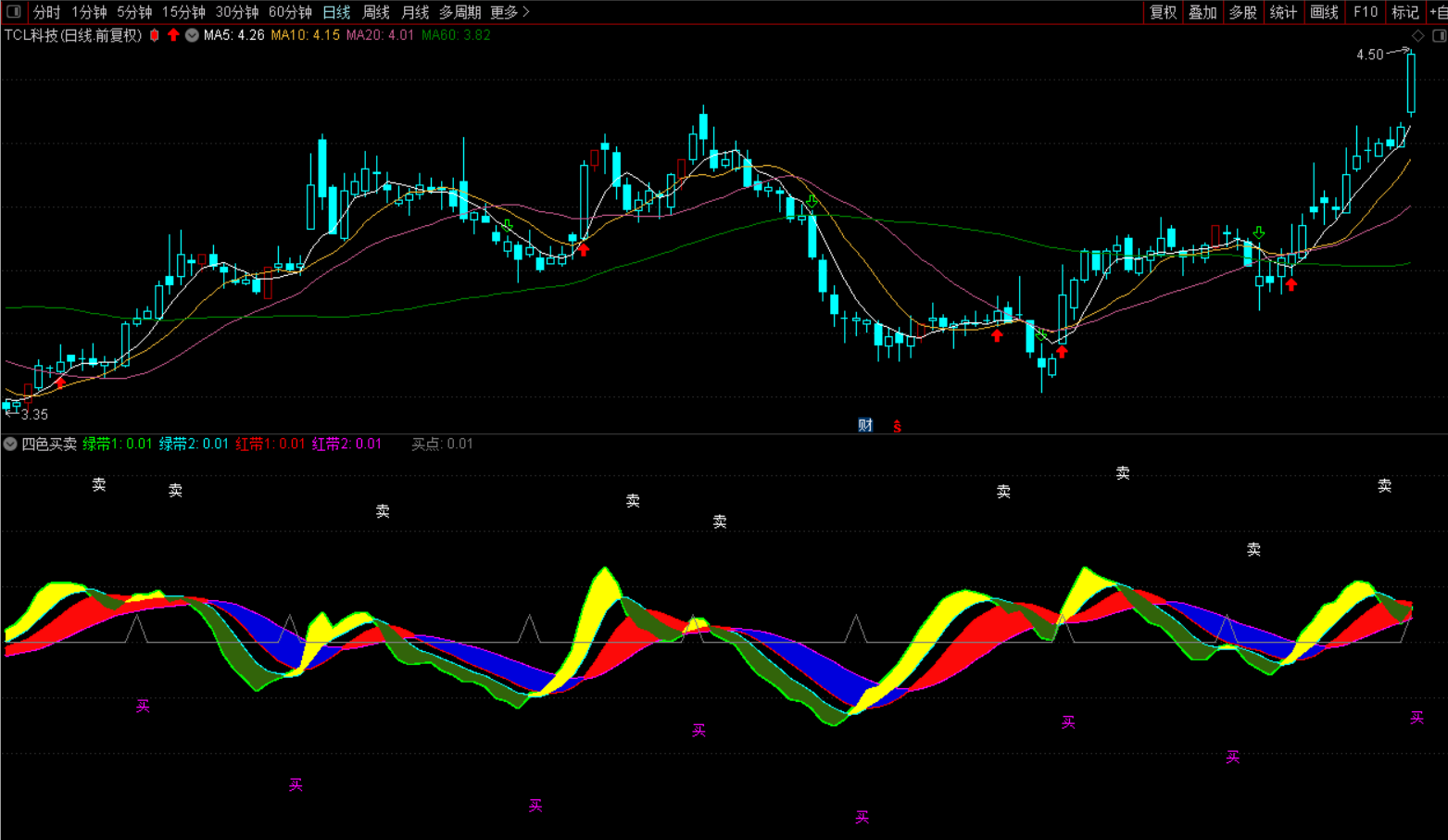
Task: Open the main chart indicator dropdown circle
Action: 192,35
